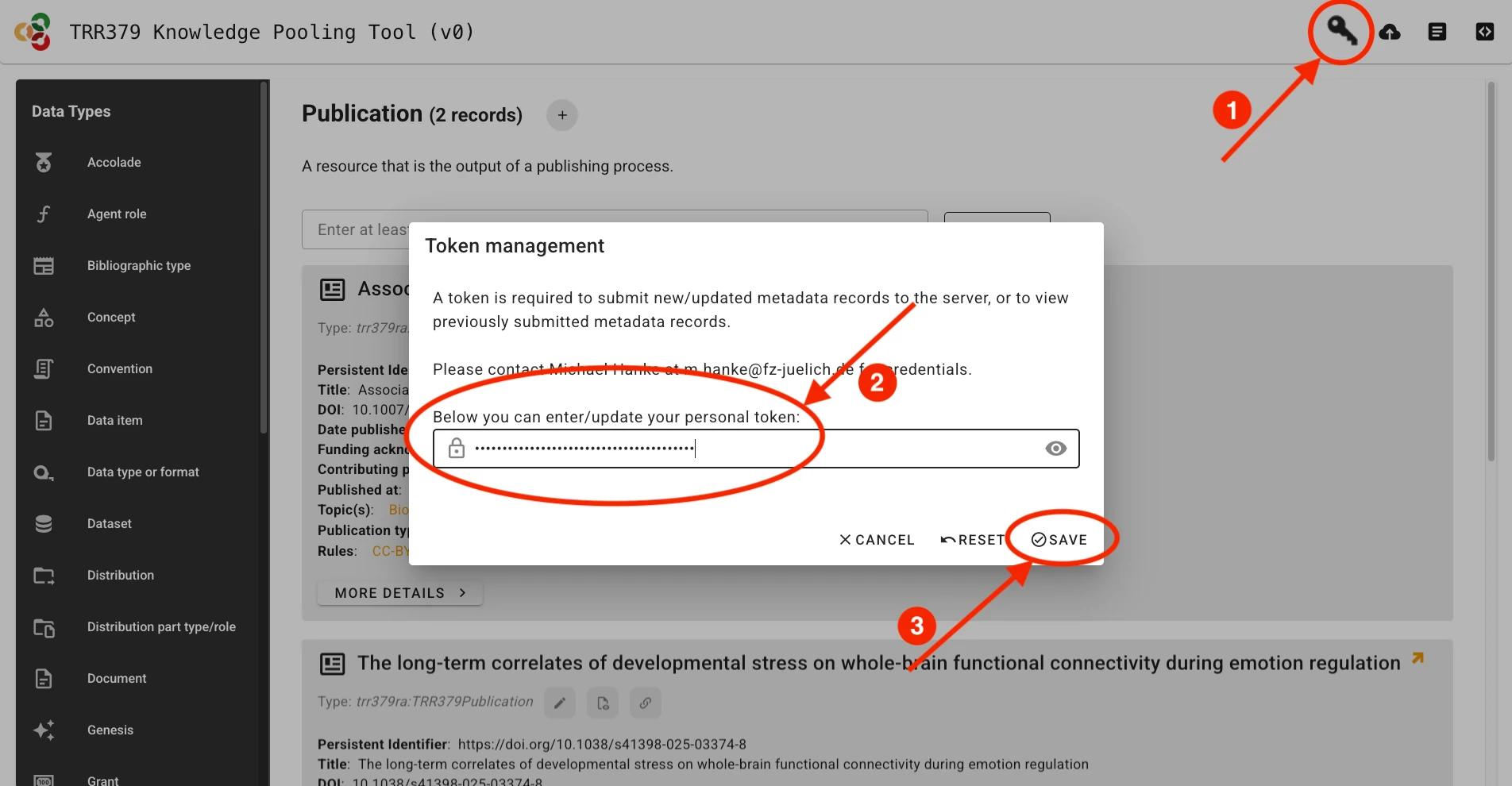Click the TRR379 logo in the top left
This screenshot has height=786, width=1512.
click(x=32, y=32)
